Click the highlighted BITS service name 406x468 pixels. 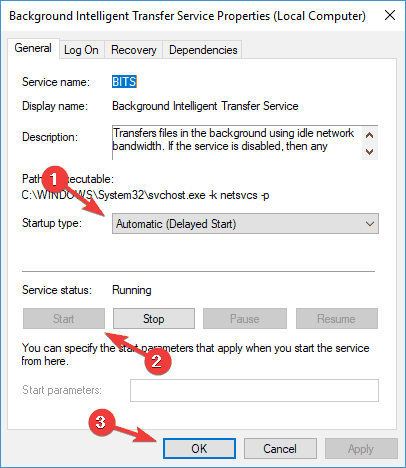[x=124, y=82]
